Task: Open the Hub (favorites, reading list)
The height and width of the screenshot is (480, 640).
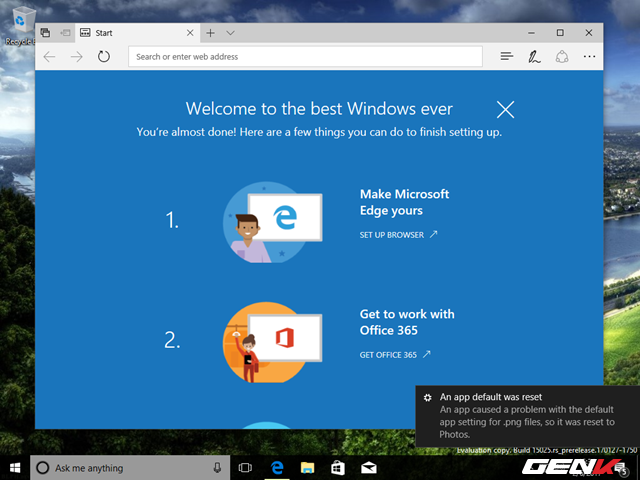Action: pos(507,56)
